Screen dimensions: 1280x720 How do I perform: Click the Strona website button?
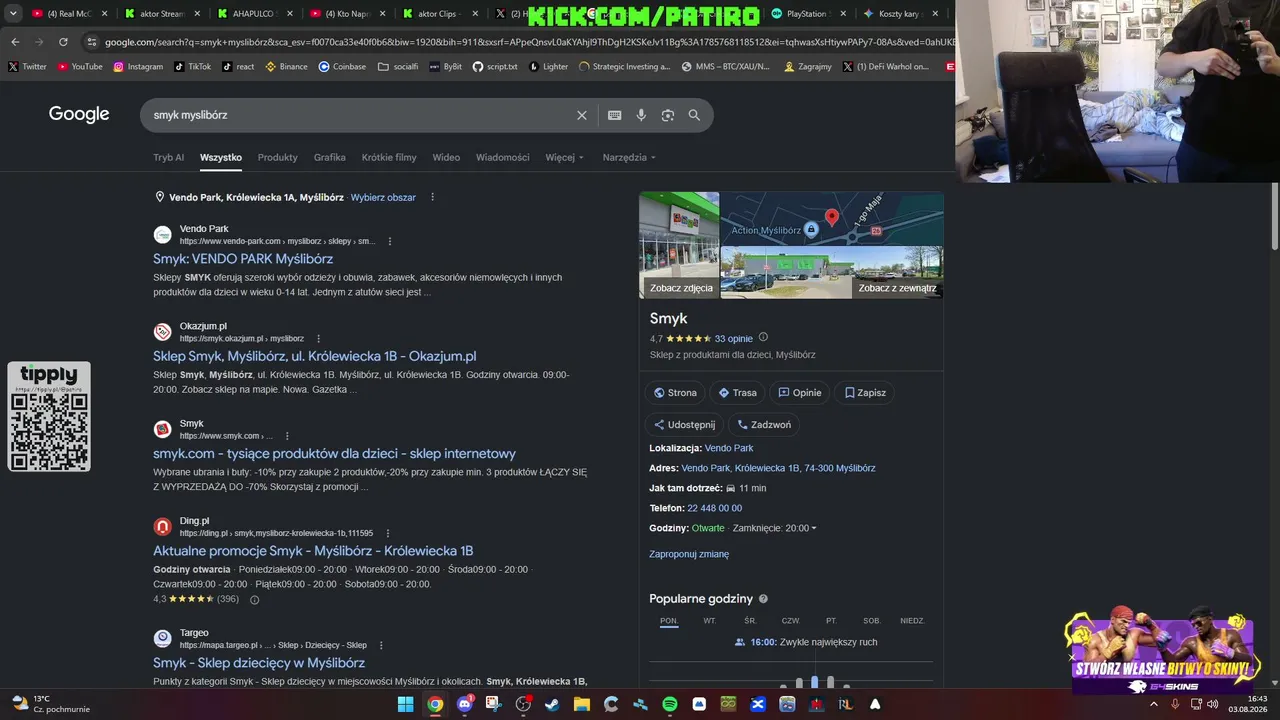click(x=675, y=393)
